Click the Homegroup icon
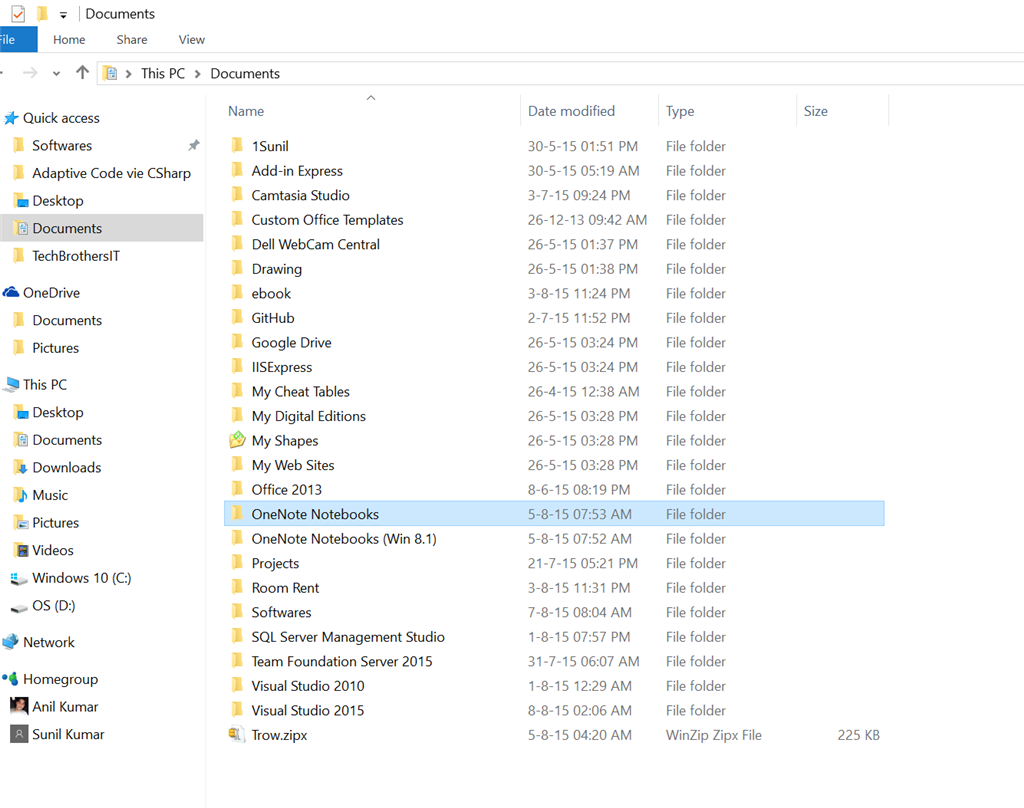Image resolution: width=1024 pixels, height=808 pixels. coord(10,679)
